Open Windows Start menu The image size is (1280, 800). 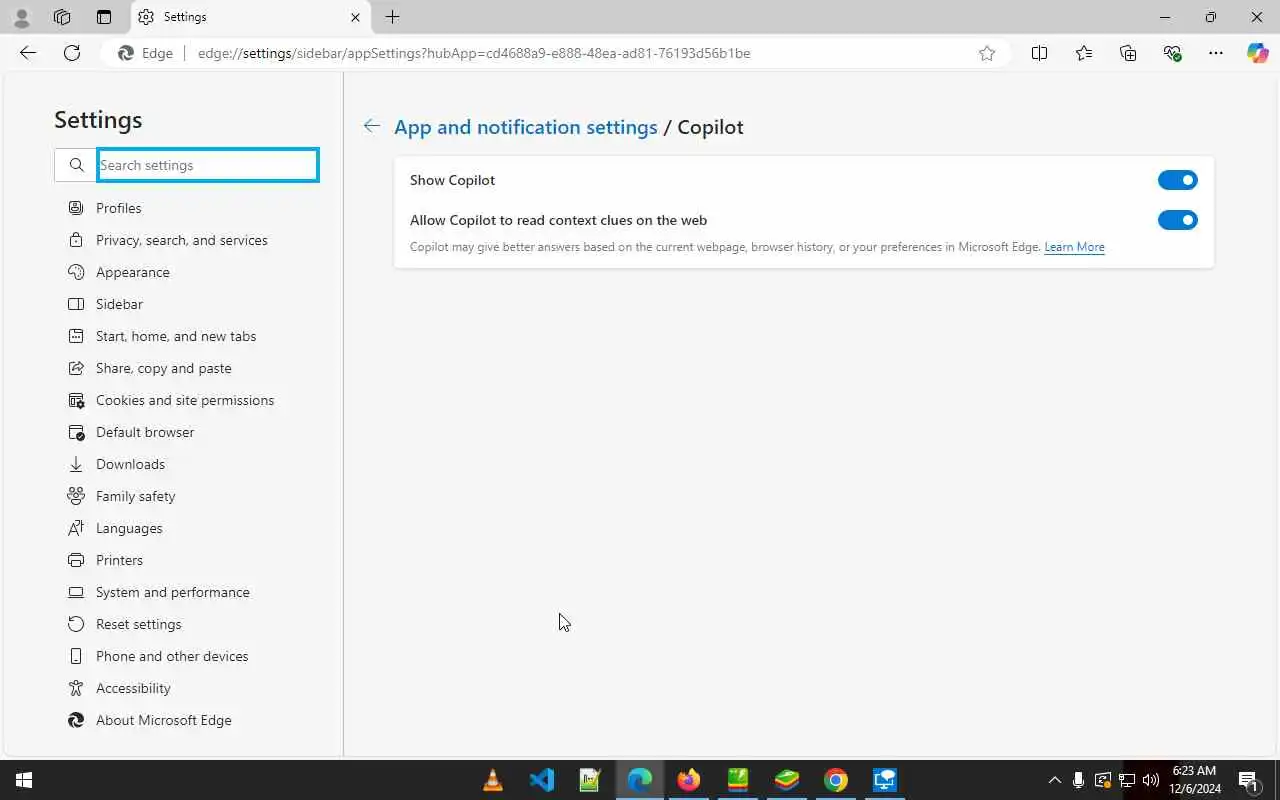pos(24,780)
